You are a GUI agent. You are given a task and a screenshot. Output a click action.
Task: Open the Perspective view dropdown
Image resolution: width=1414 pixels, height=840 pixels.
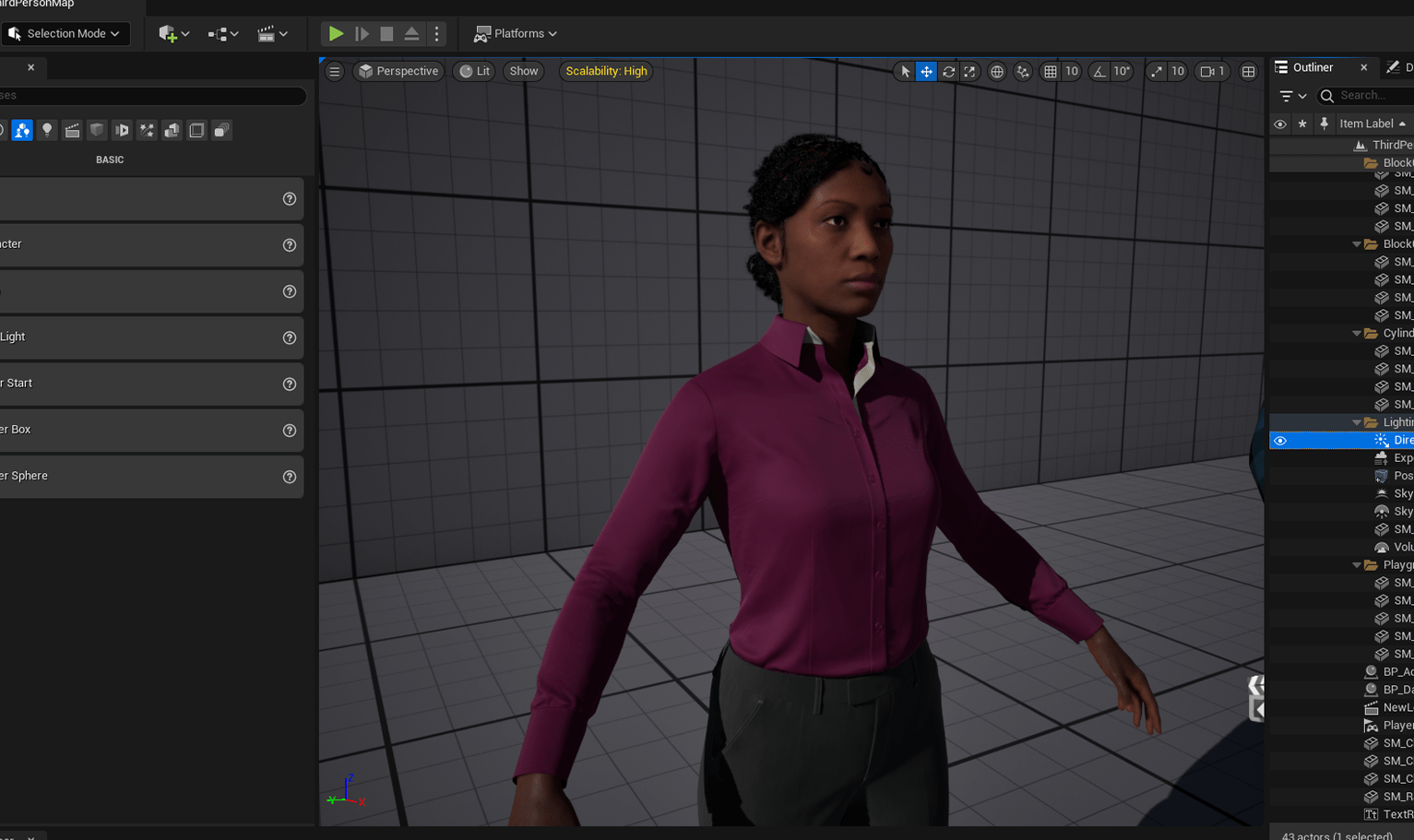(398, 71)
